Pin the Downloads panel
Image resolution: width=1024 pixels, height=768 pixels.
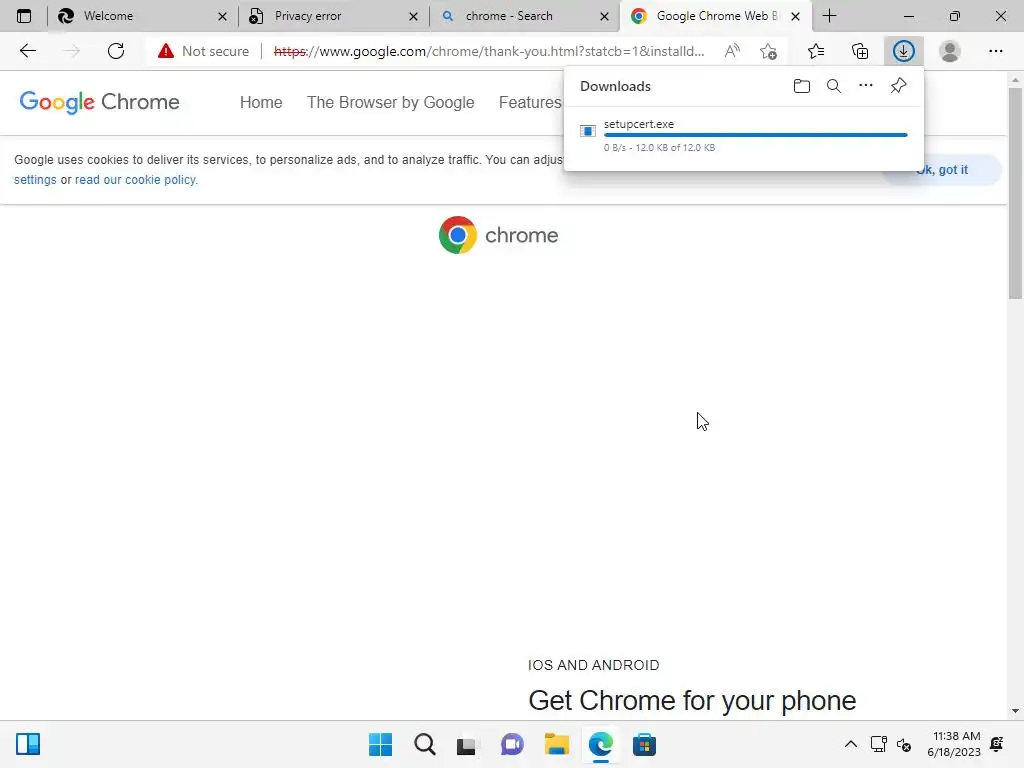point(899,86)
